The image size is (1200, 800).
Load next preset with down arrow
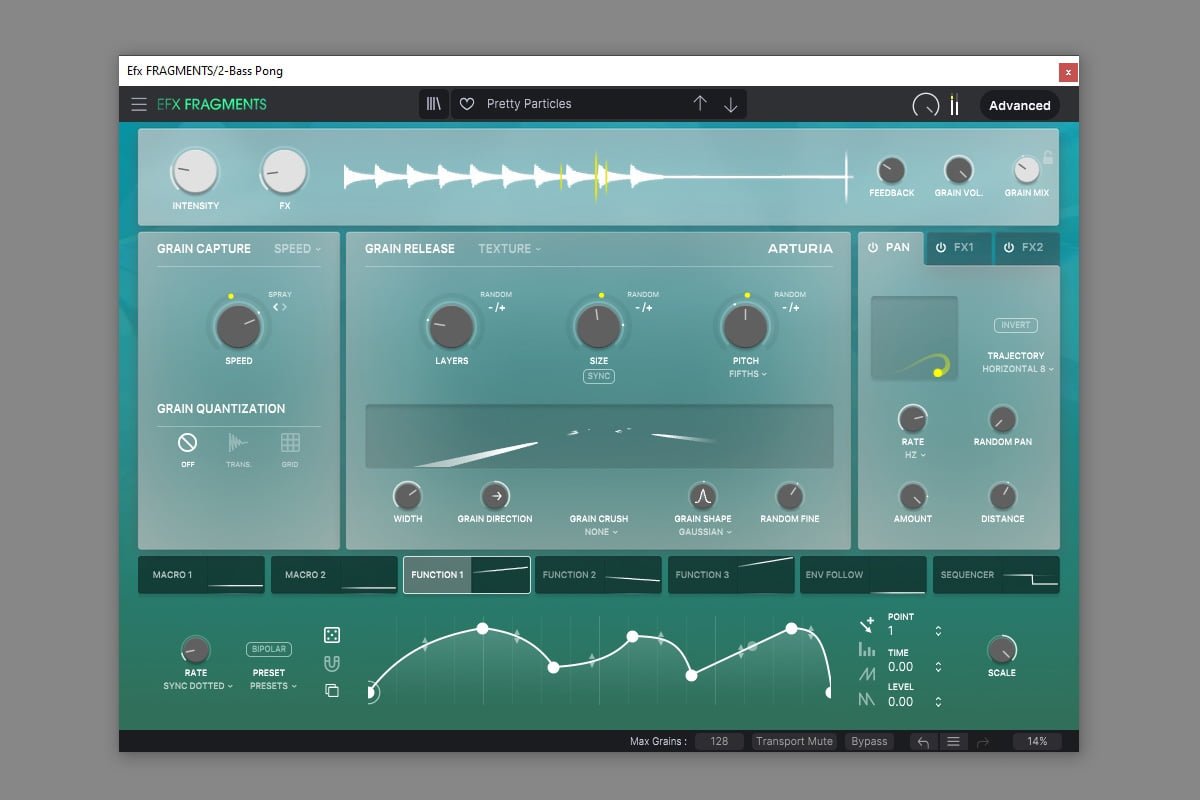(x=731, y=104)
